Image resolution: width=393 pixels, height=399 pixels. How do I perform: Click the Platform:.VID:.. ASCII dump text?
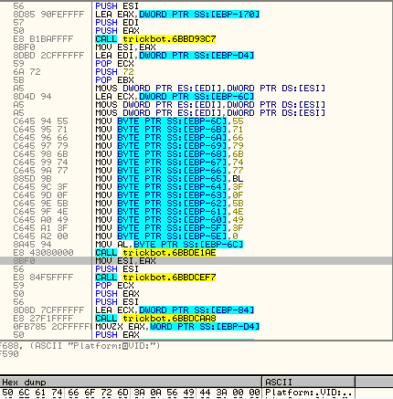[309, 393]
